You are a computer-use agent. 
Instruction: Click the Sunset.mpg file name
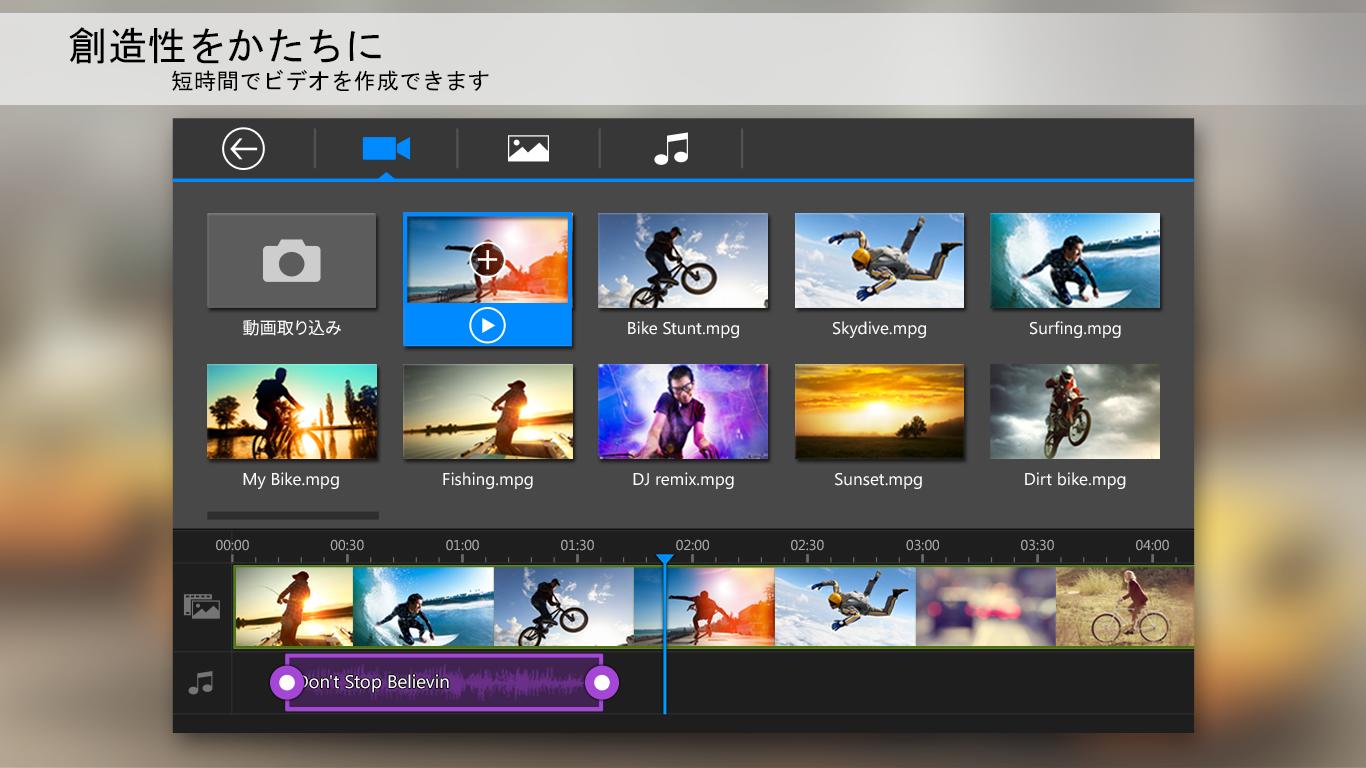(878, 480)
